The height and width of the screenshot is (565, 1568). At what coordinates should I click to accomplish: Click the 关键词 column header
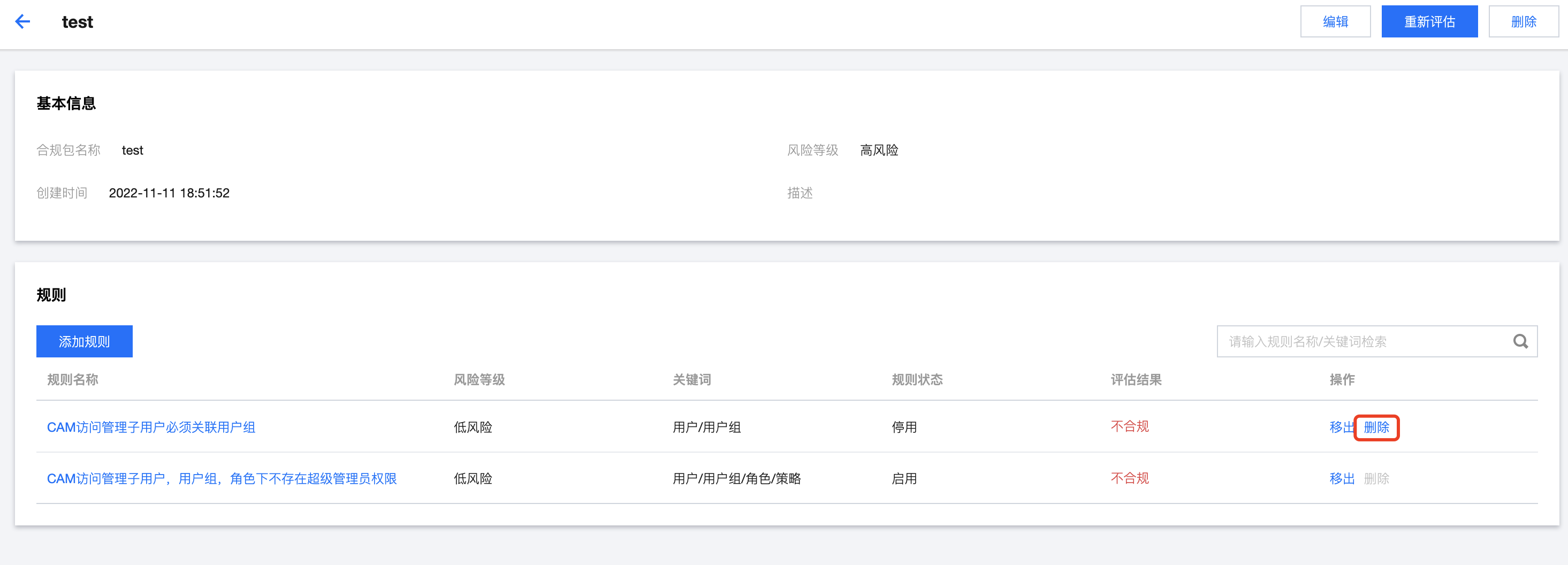(691, 380)
